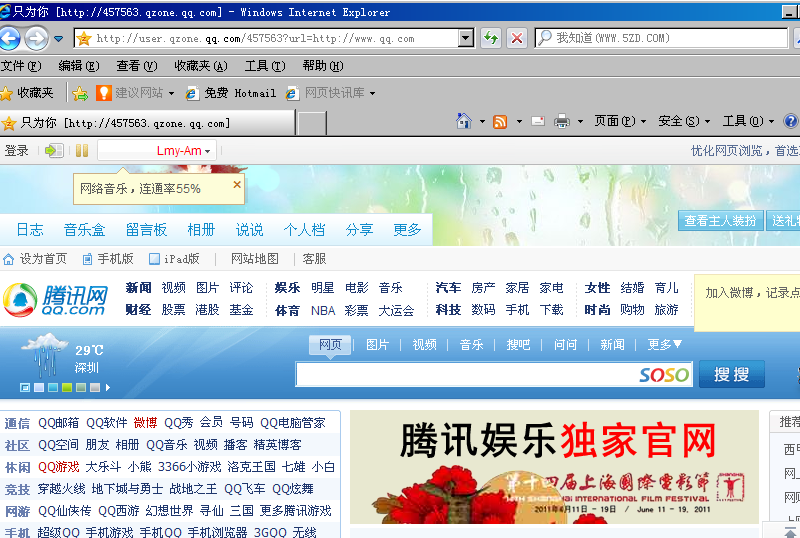The height and width of the screenshot is (538, 800).
Task: Select the light gray skin color swatch
Action: tap(94, 388)
